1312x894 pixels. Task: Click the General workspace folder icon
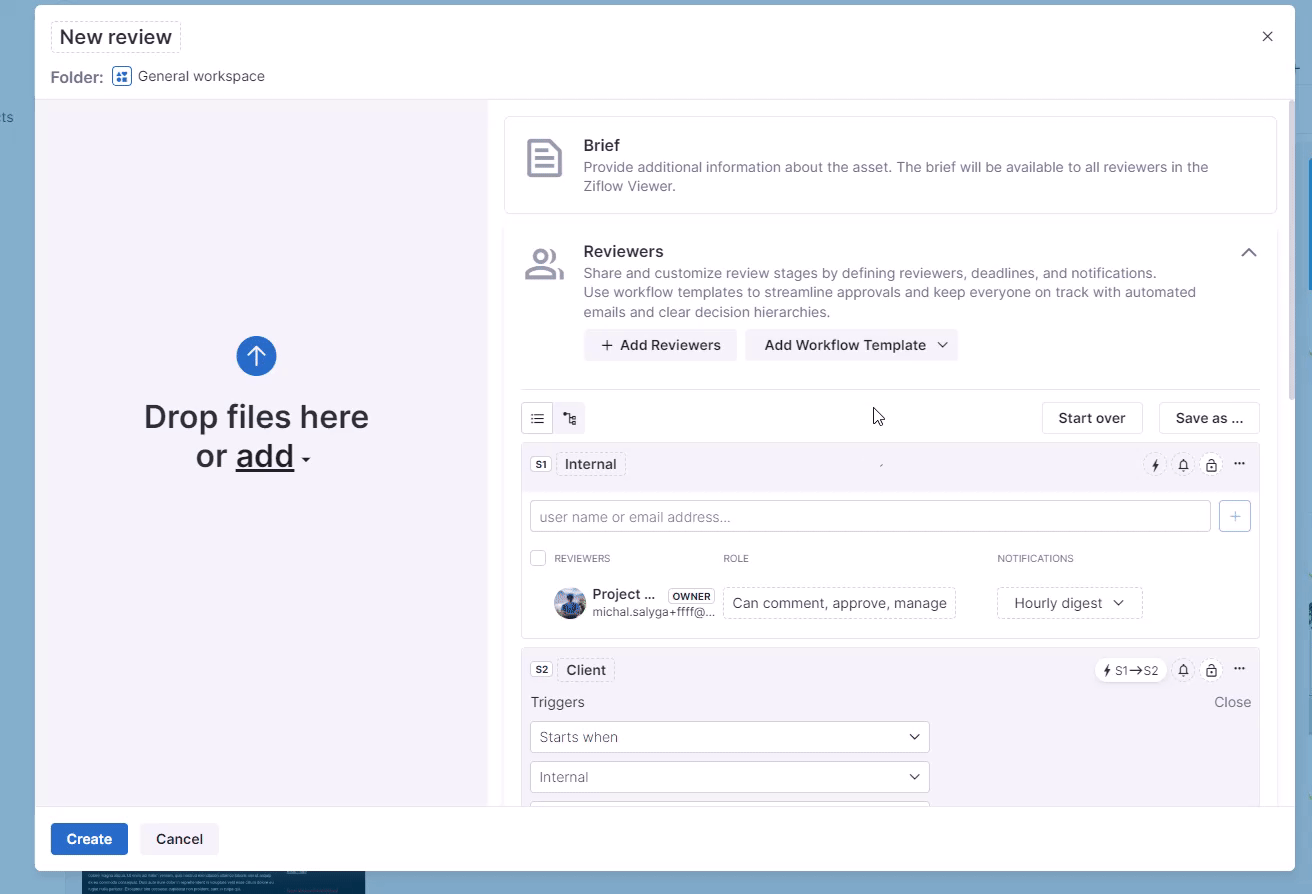pyautogui.click(x=122, y=76)
